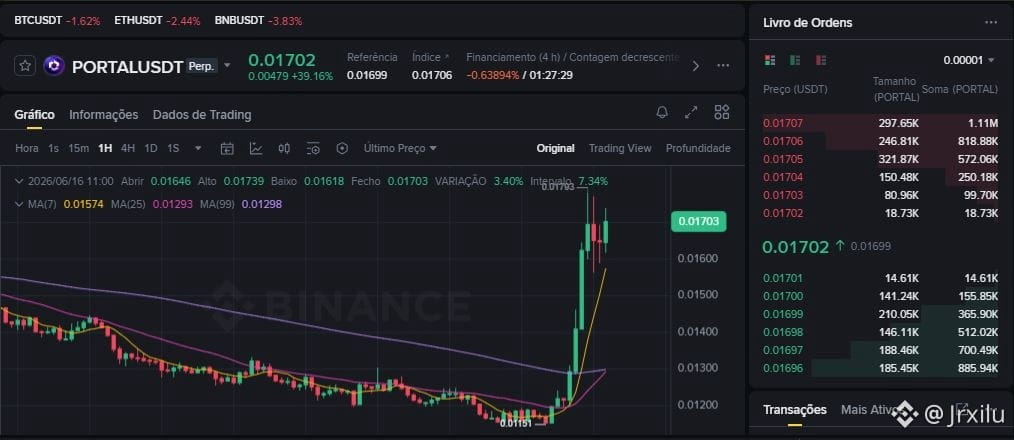The width and height of the screenshot is (1014, 440).
Task: Select the Original chart view
Action: (x=556, y=148)
